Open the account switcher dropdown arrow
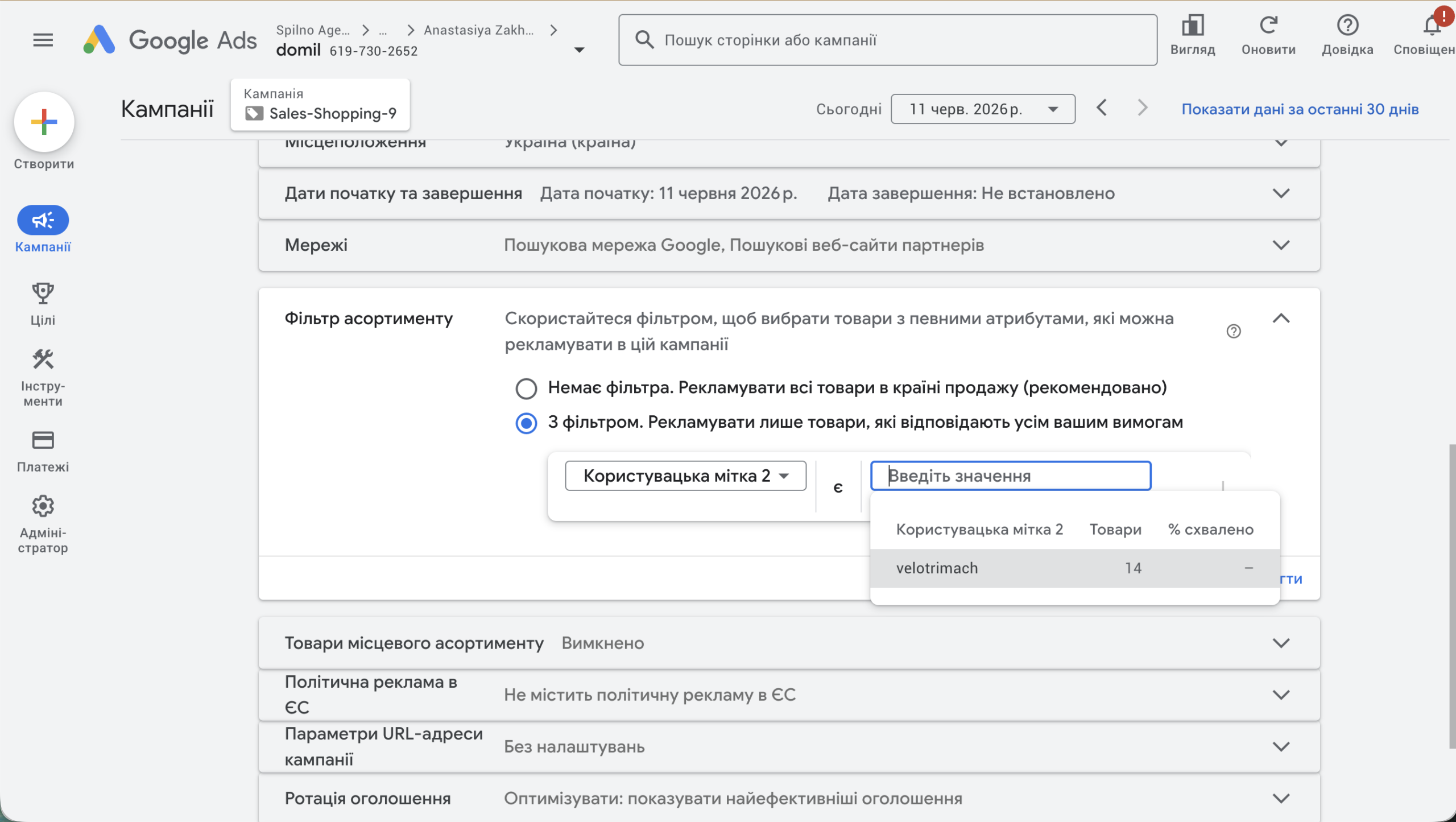Screen dimensions: 1456x822 pos(579,50)
